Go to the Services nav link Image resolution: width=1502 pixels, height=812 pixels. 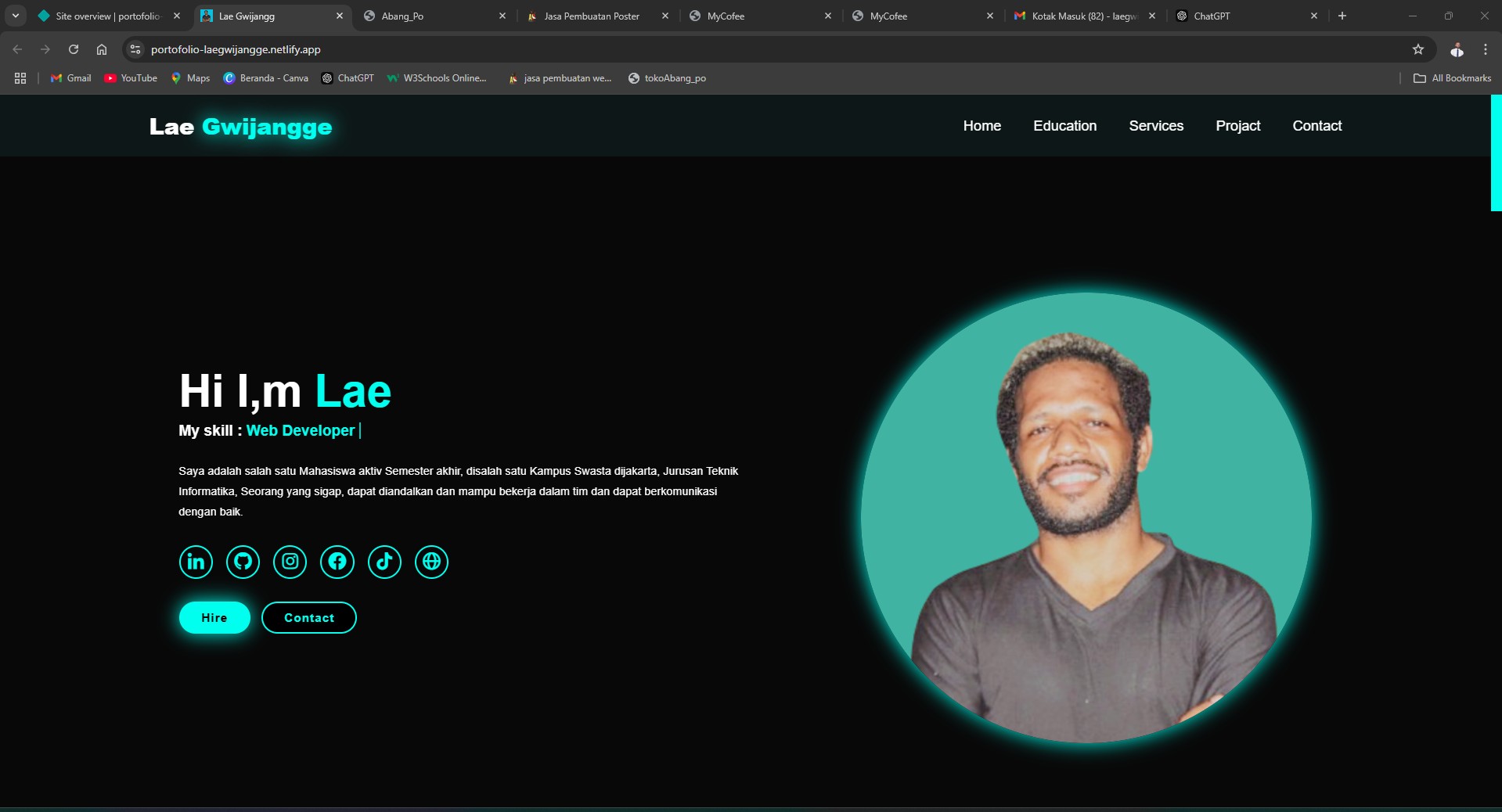(1155, 126)
